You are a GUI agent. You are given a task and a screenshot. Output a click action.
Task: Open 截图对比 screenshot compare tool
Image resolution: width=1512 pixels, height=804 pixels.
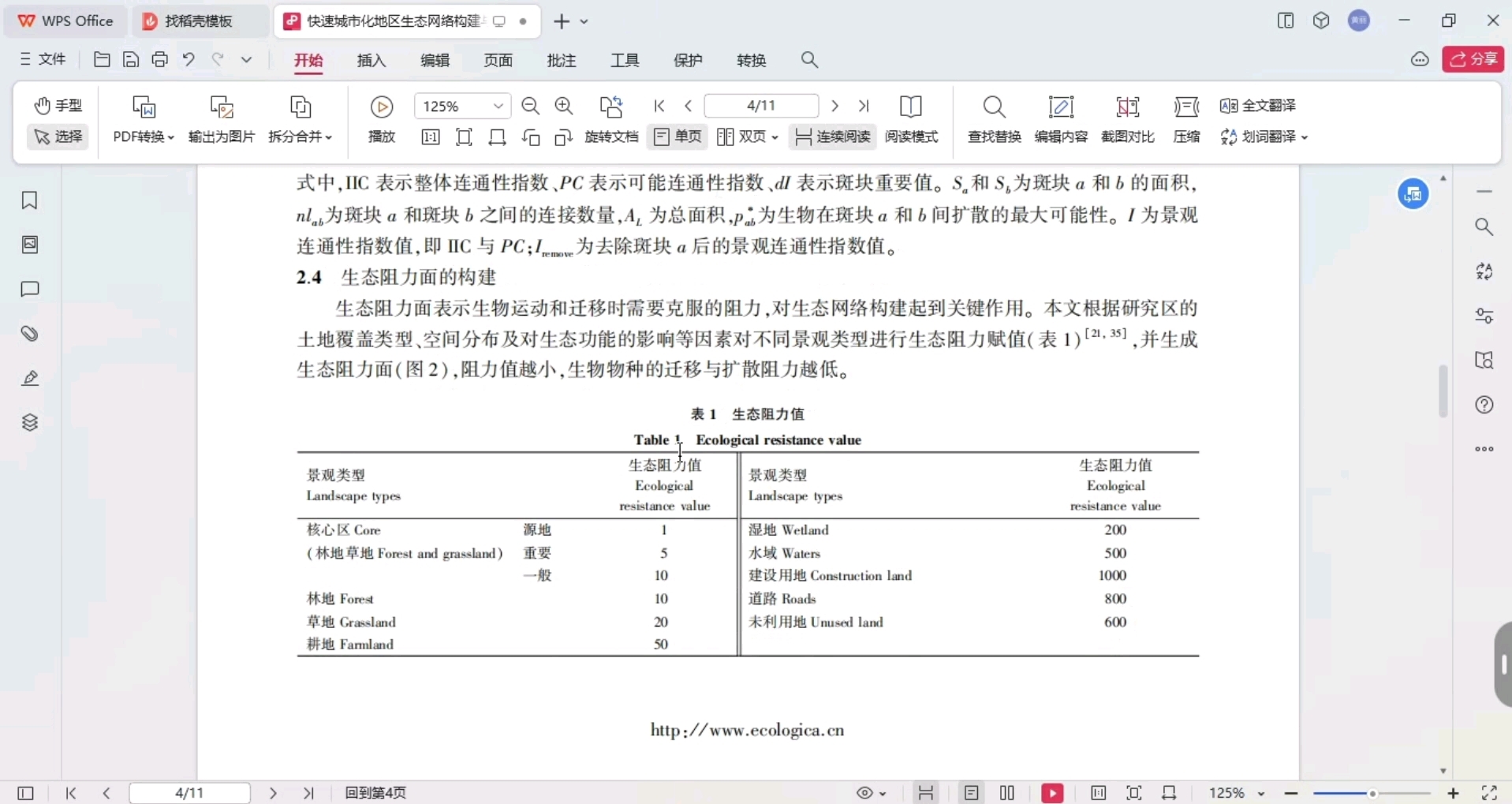[x=1128, y=120]
